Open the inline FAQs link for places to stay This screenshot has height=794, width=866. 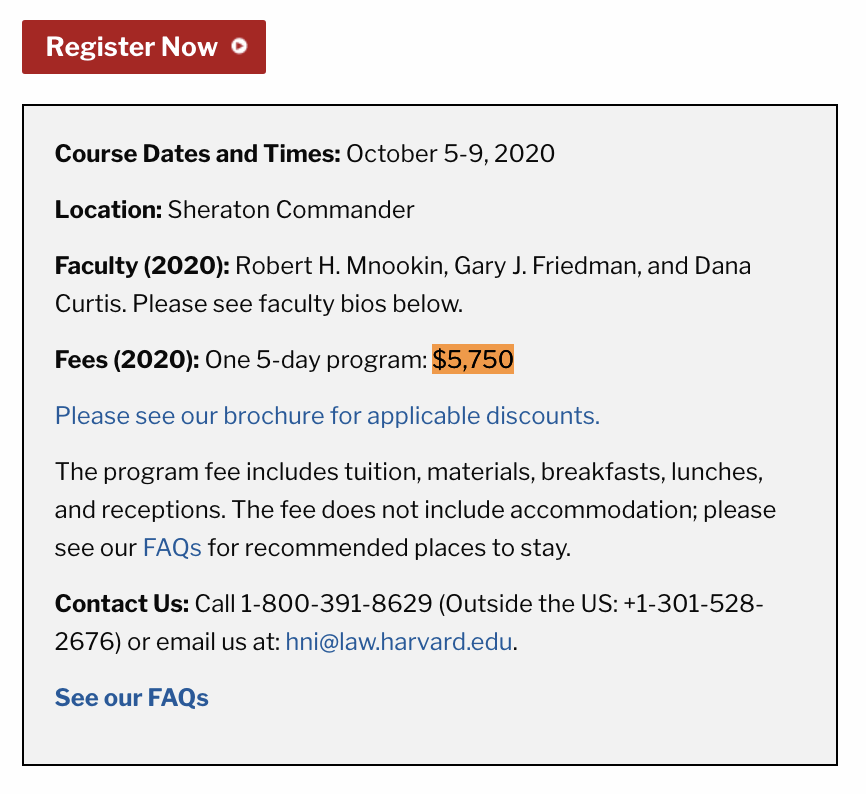tap(172, 547)
